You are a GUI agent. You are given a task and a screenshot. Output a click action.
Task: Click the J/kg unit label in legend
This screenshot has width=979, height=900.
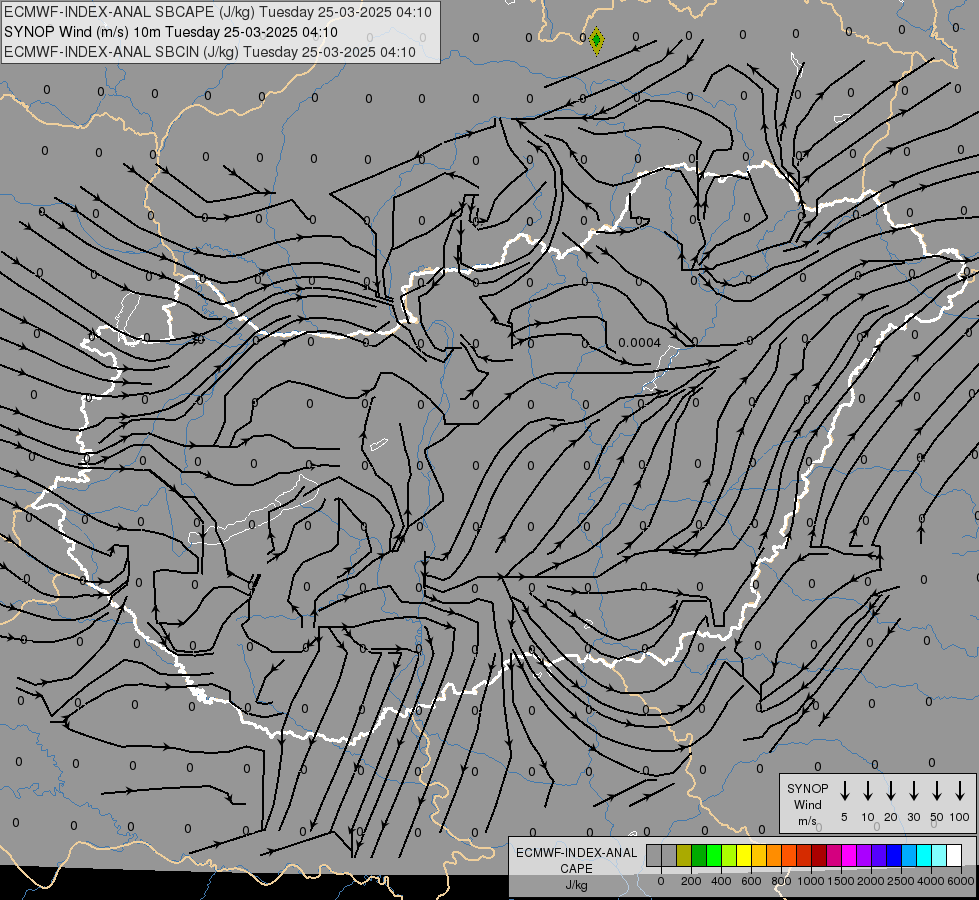576,885
